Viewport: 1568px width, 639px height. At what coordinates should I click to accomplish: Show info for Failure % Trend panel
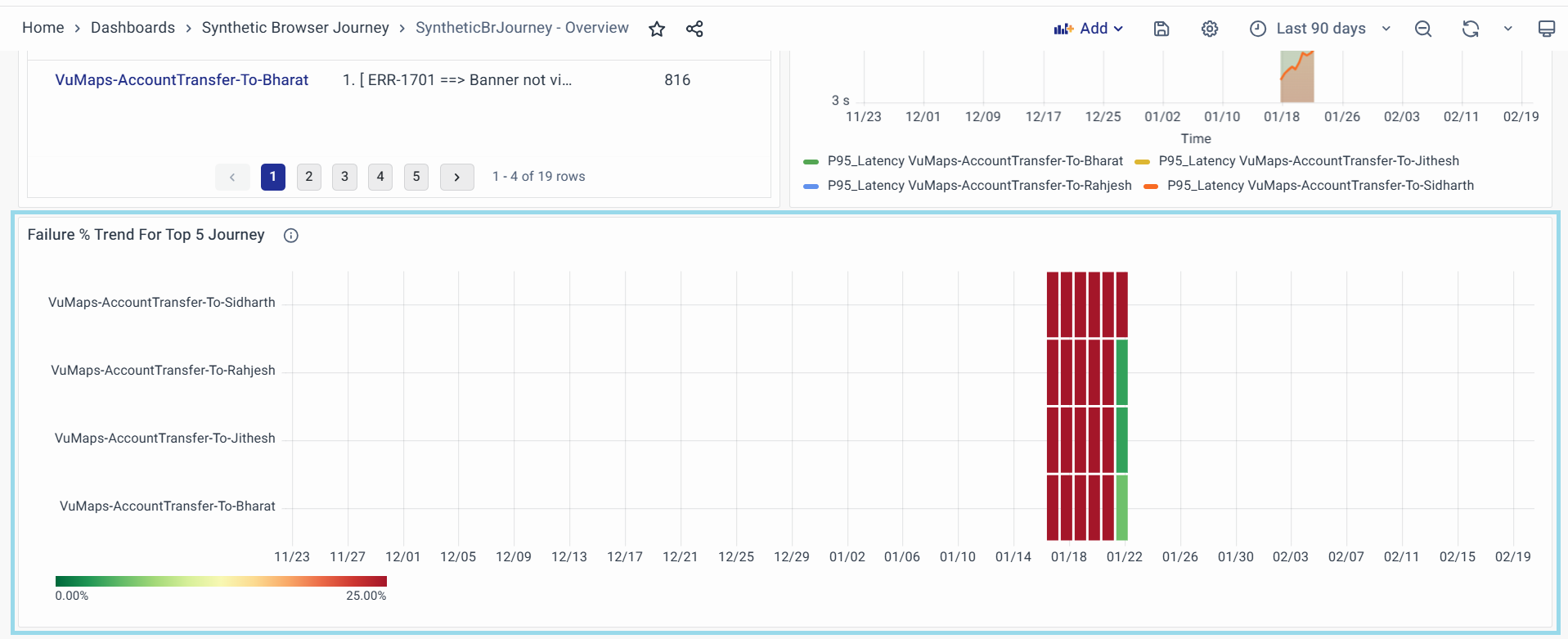click(x=290, y=236)
